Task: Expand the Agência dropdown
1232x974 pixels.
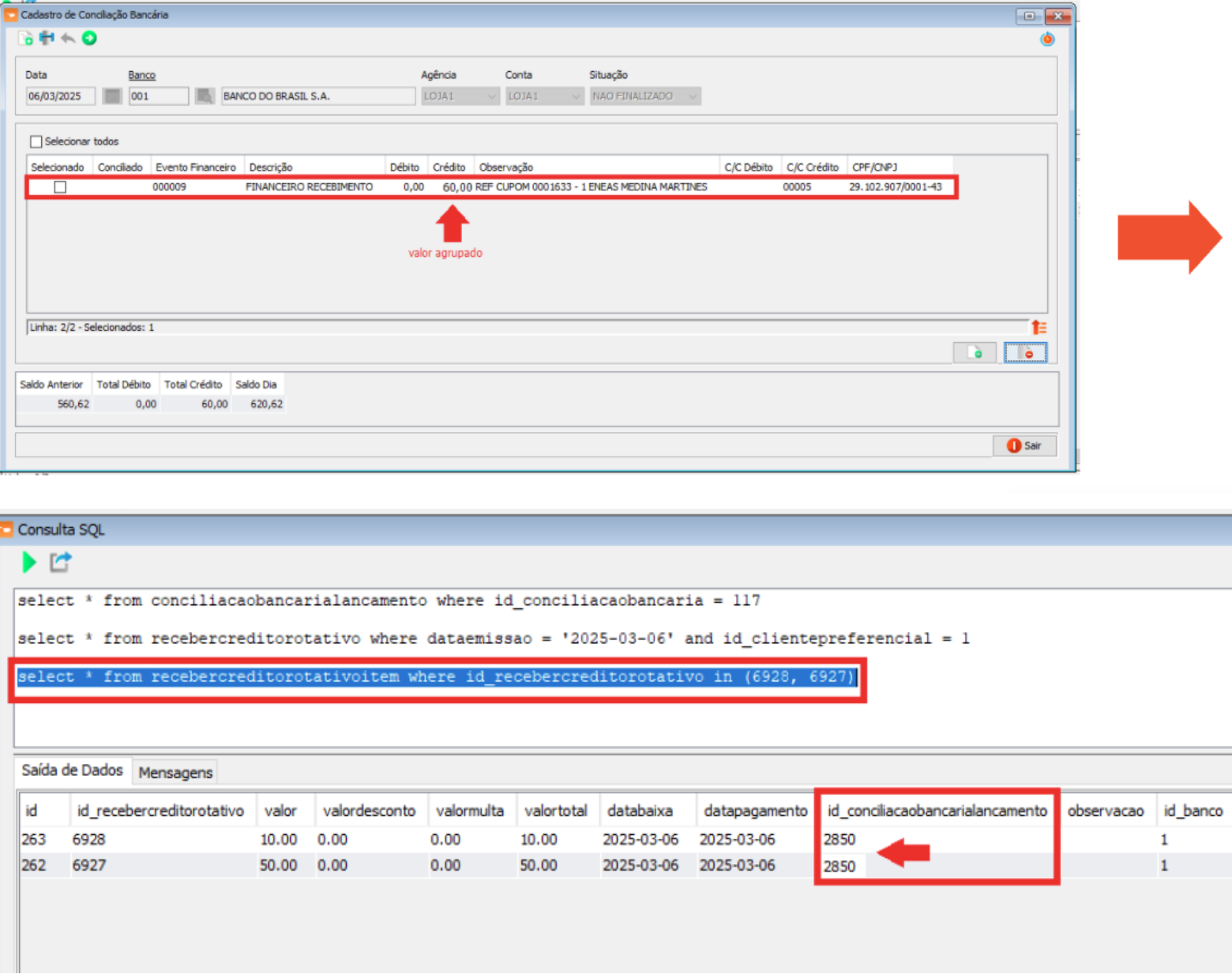Action: pos(491,96)
